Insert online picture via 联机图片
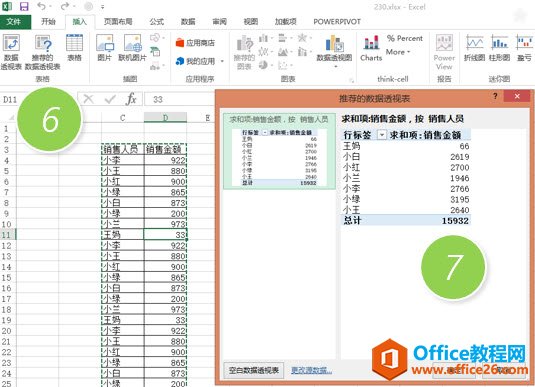 pos(132,48)
